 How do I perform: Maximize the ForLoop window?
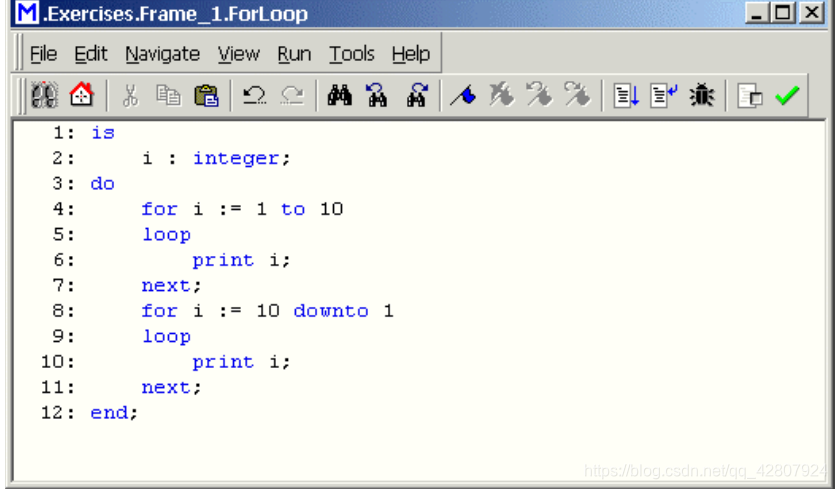[x=783, y=13]
